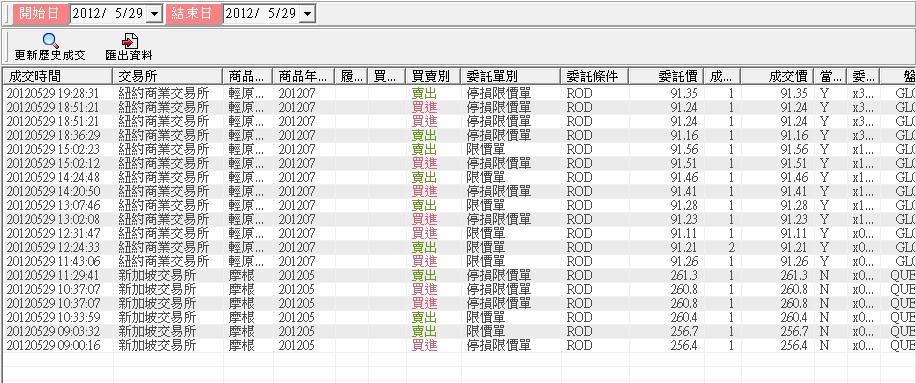Select the row timed 20120529 09:00:16
This screenshot has width=916, height=383.
pos(459,346)
